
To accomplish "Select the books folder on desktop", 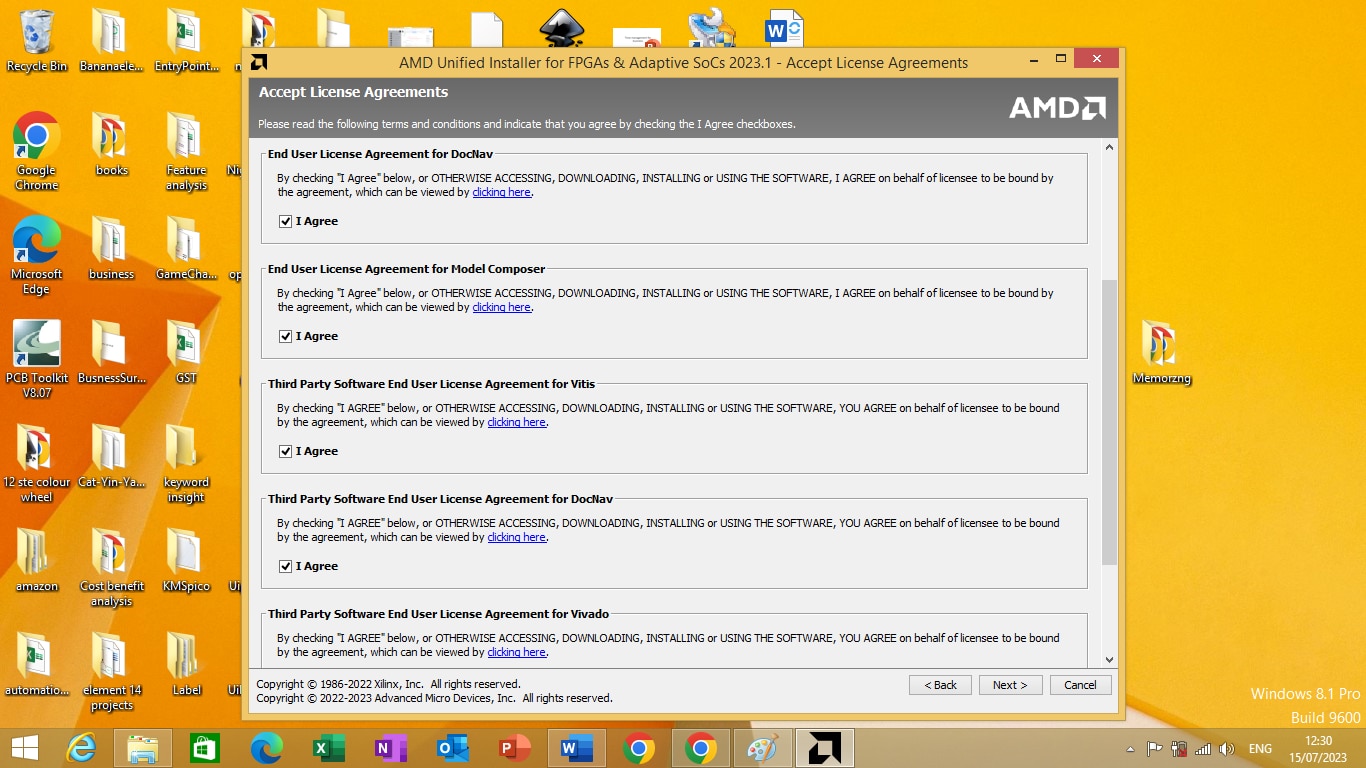I will 111,145.
